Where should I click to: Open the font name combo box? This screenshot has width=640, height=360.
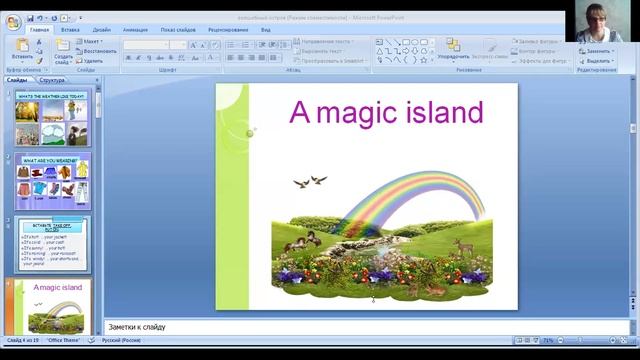146,45
